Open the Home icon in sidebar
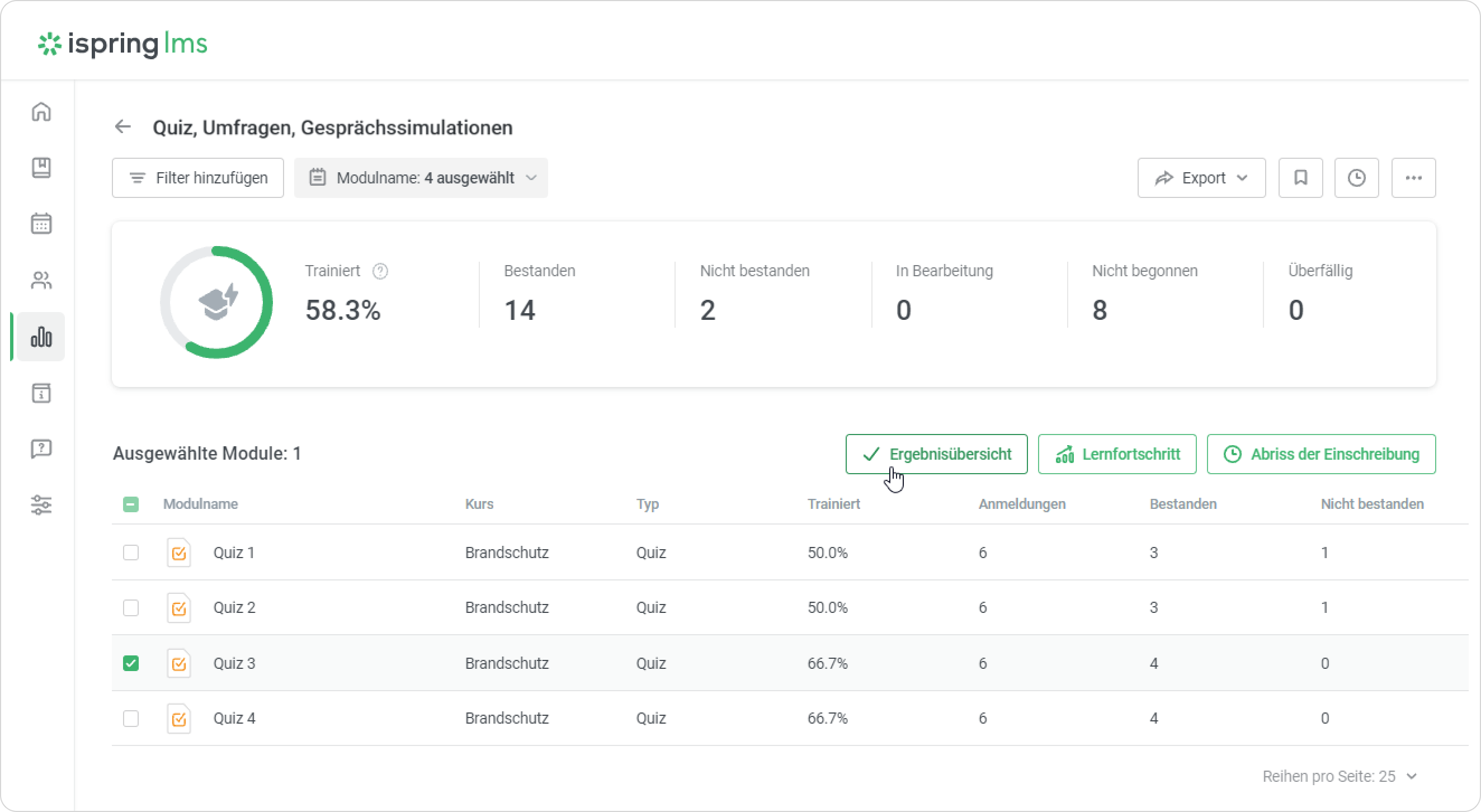 pyautogui.click(x=41, y=111)
